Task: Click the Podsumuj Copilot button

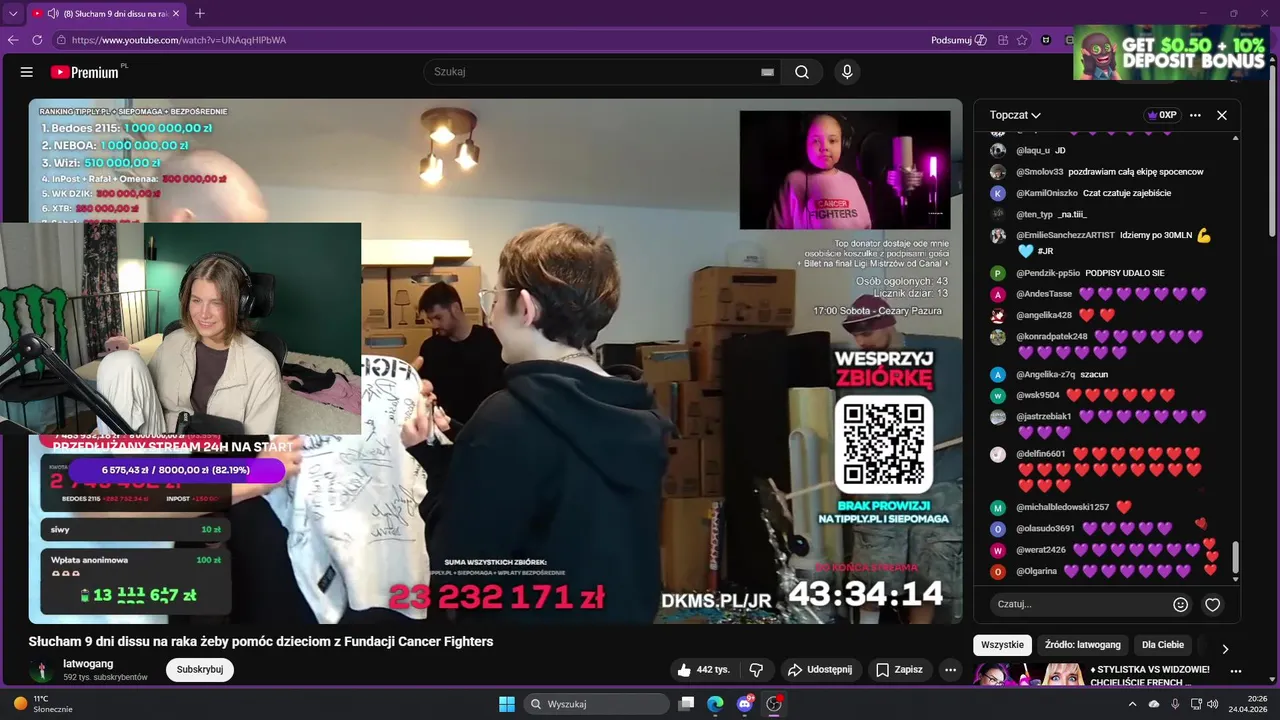Action: point(959,40)
